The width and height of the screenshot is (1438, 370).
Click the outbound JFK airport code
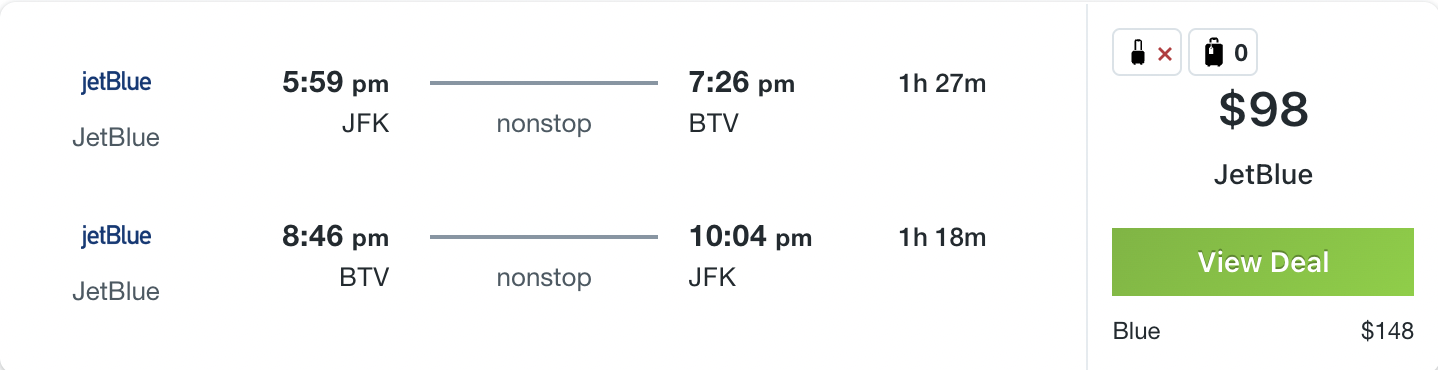(x=364, y=124)
